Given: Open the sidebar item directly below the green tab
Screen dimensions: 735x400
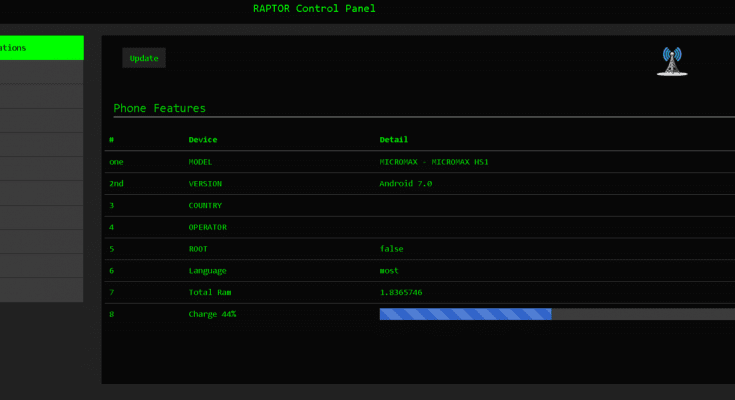Looking at the screenshot, I should (41, 73).
